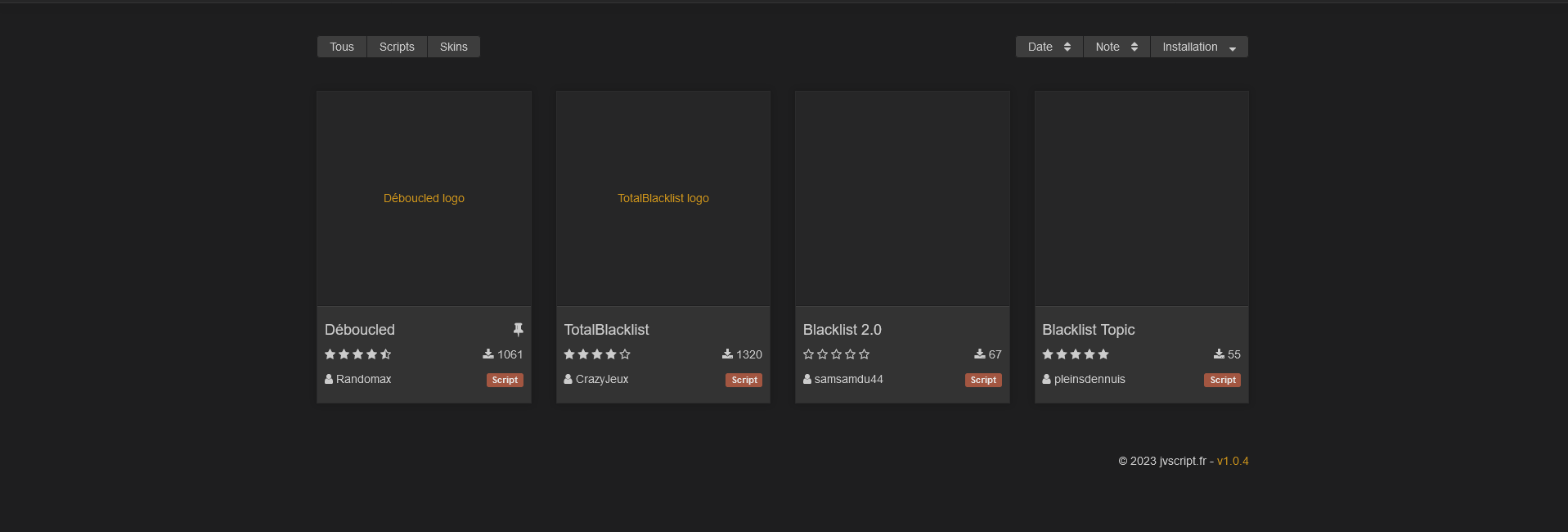Open author samsamdu44 profile

click(x=848, y=380)
